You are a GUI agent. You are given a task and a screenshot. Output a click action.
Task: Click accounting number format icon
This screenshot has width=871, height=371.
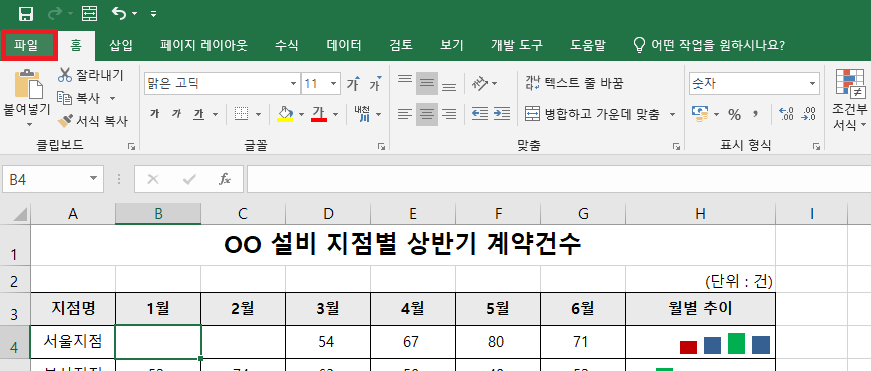(699, 114)
